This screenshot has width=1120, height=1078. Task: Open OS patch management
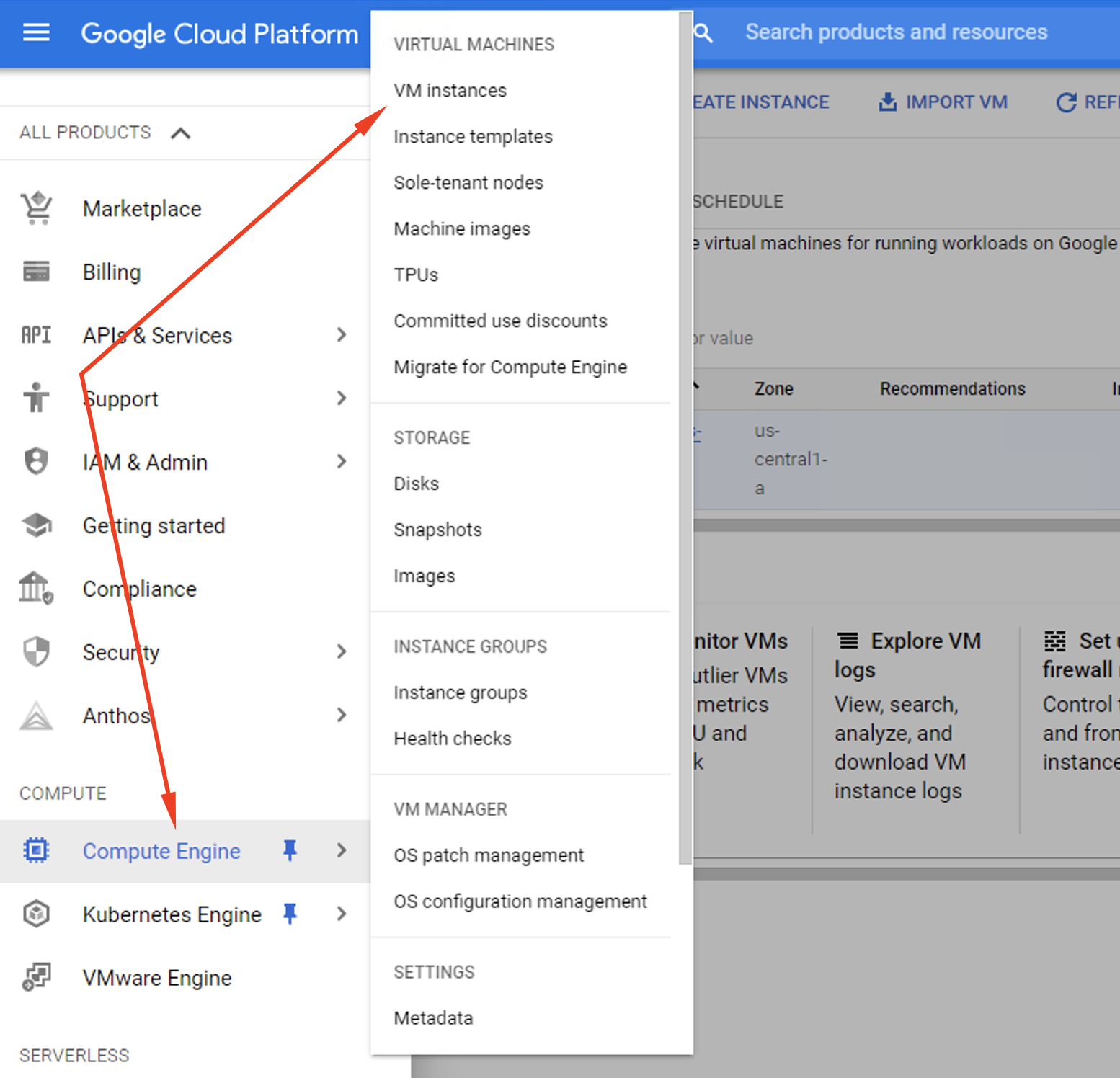[489, 855]
